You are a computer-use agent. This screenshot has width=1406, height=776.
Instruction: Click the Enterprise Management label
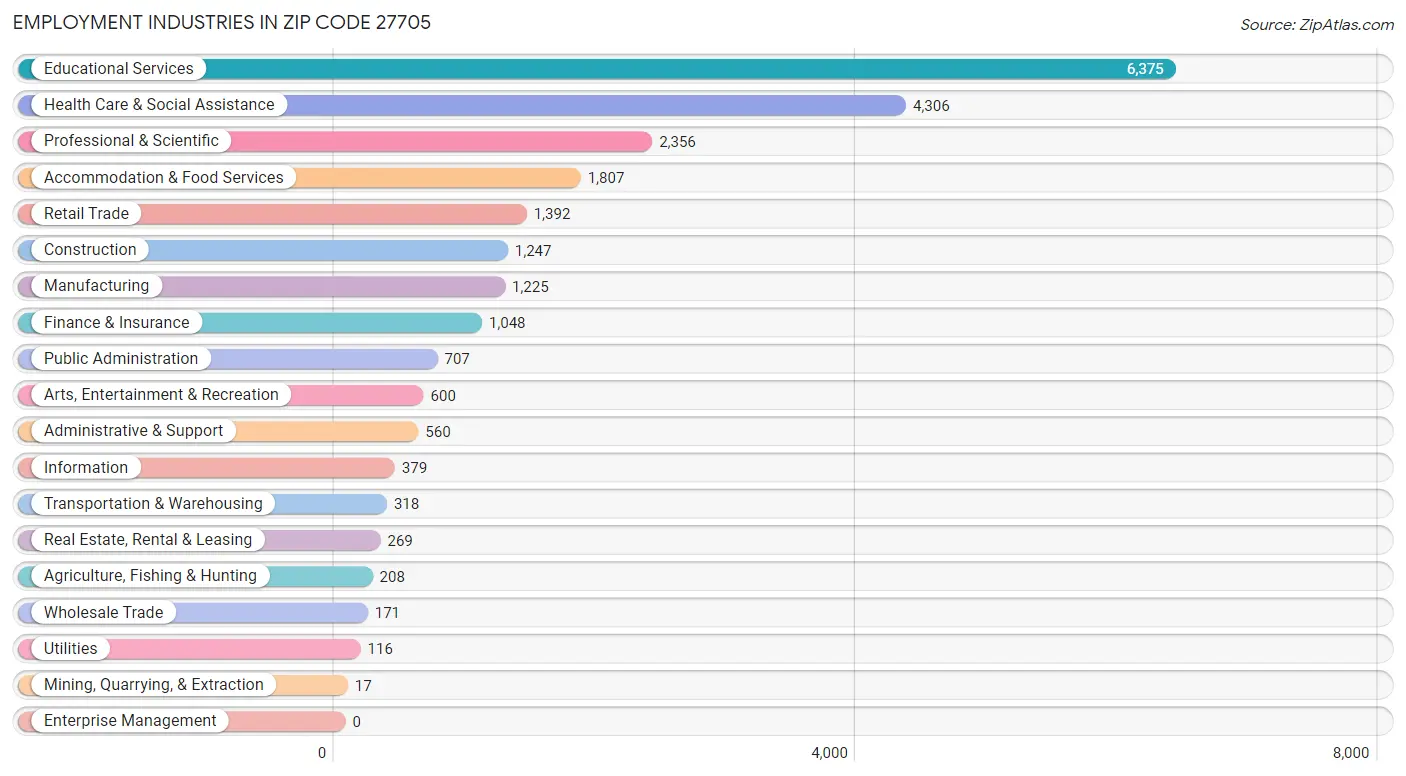point(130,720)
